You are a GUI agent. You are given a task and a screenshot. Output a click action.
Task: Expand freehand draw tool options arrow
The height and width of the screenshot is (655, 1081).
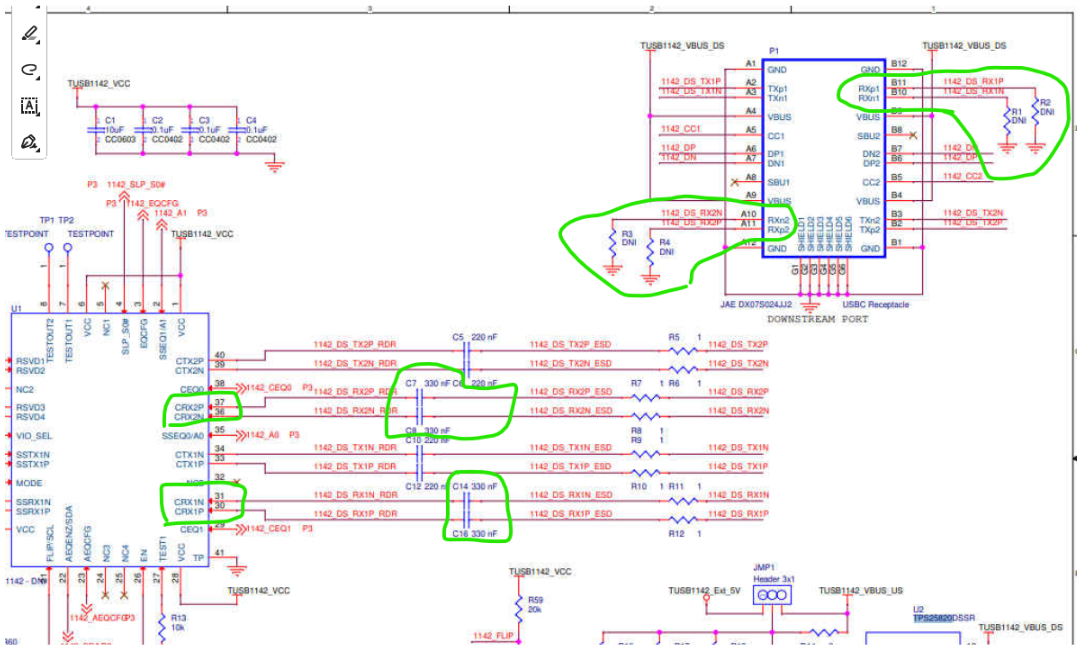point(38,78)
